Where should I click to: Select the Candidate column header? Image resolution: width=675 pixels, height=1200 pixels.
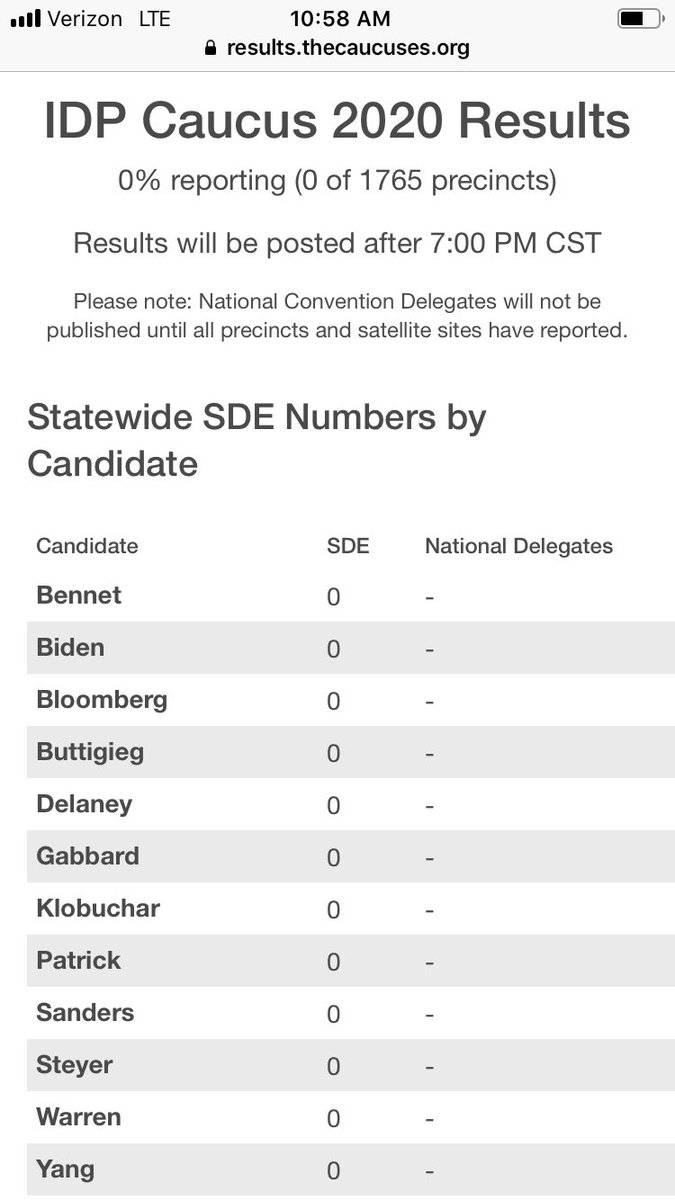87,546
